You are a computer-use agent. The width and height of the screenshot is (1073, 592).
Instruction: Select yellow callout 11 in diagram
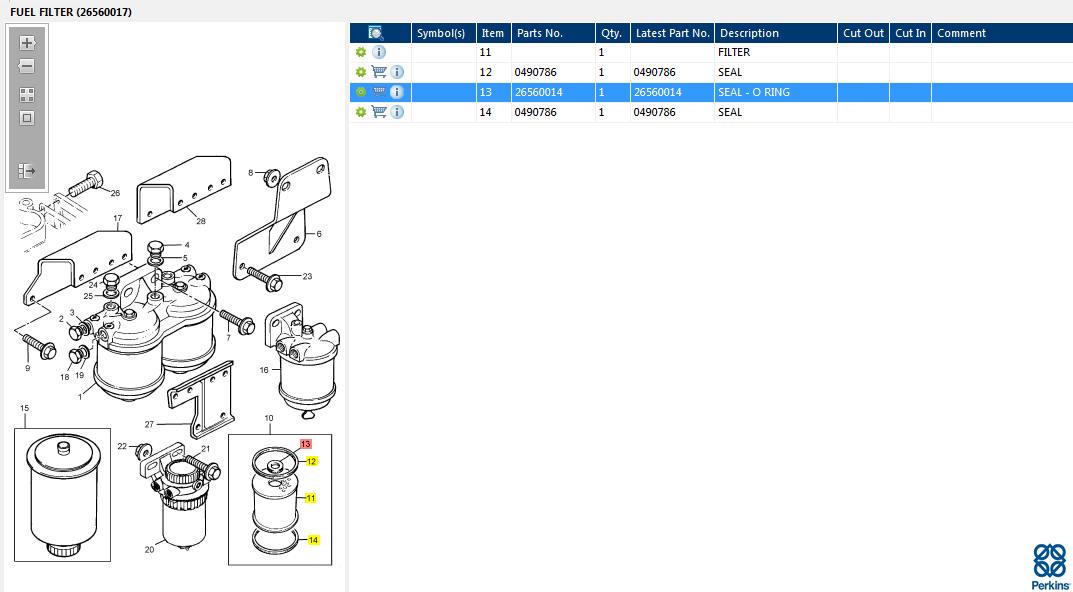(311, 498)
